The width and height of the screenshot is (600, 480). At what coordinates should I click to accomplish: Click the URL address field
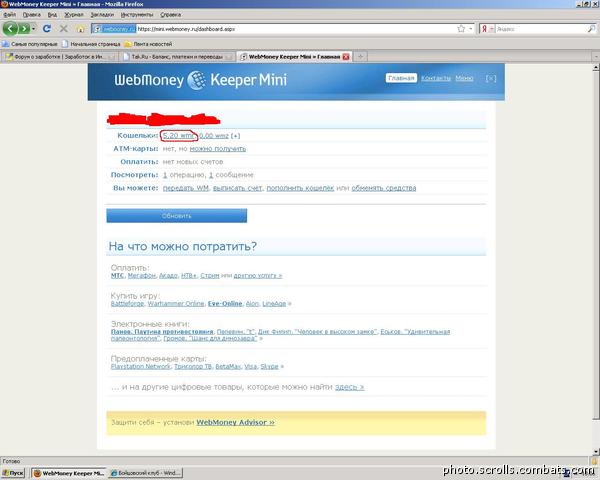[x=297, y=29]
